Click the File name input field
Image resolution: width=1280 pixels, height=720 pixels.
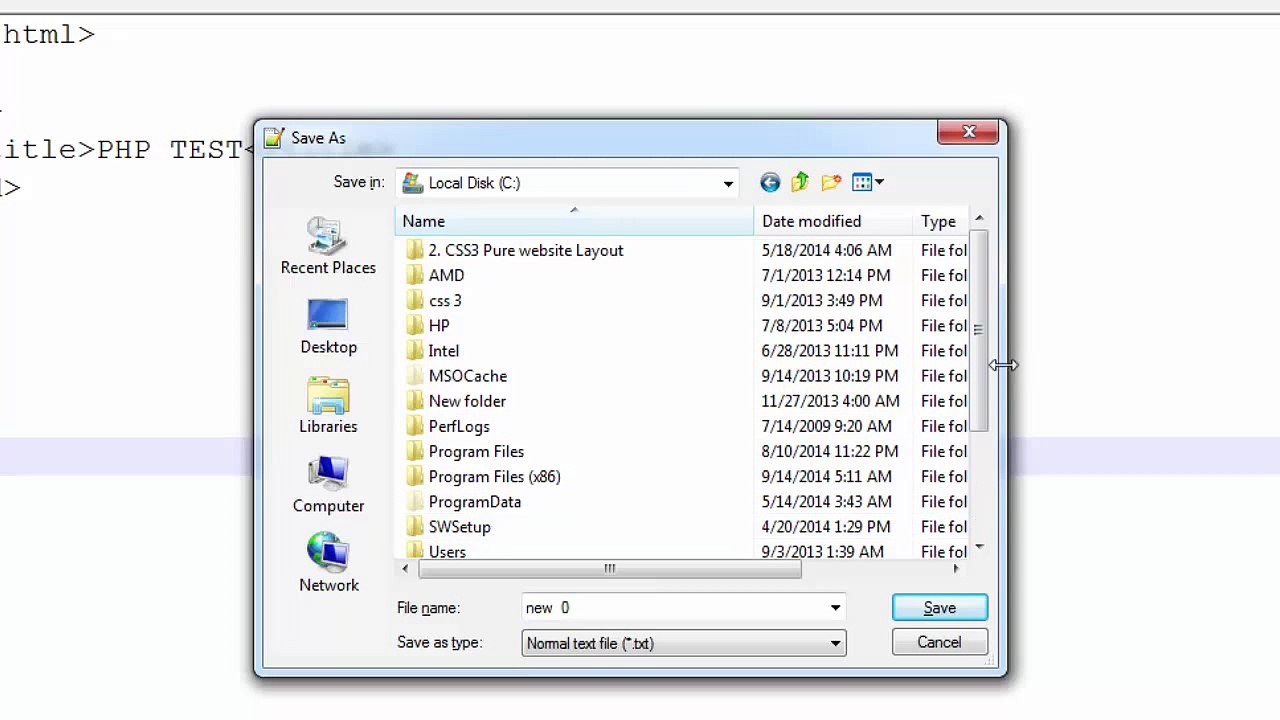(x=675, y=608)
